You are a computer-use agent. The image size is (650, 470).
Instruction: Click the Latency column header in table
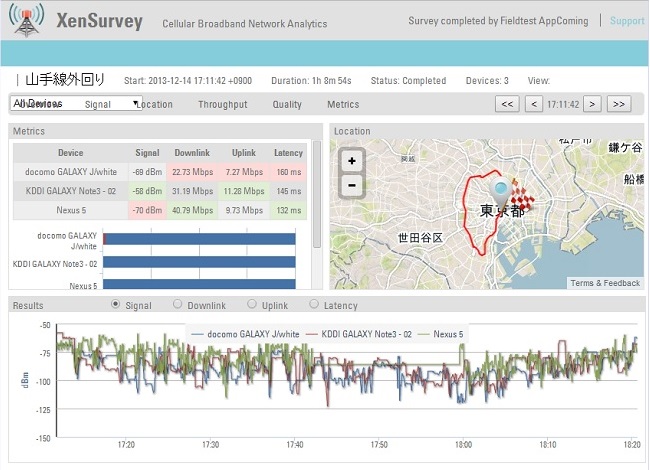click(x=288, y=153)
